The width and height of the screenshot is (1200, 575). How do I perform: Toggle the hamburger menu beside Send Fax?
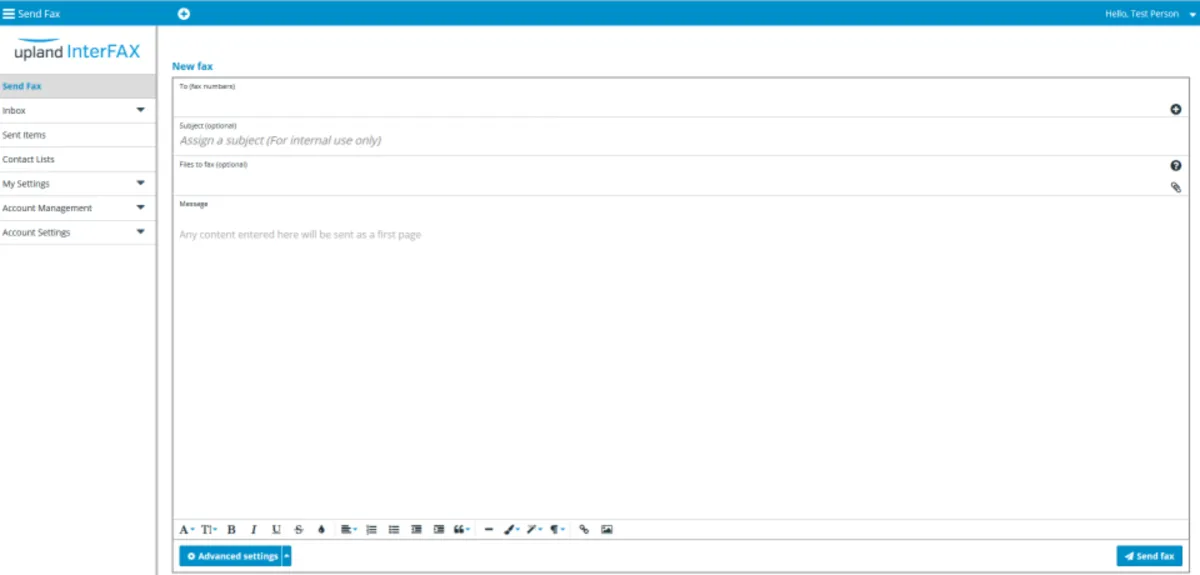coord(9,14)
